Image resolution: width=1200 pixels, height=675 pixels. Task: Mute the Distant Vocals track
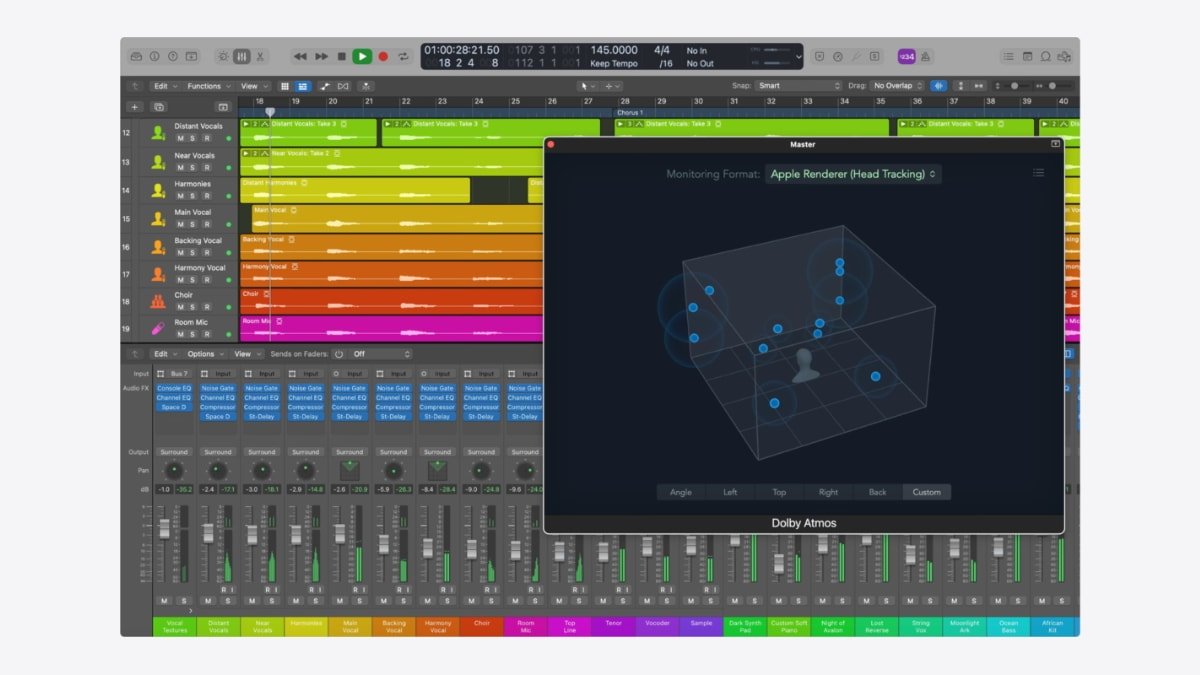[181, 139]
